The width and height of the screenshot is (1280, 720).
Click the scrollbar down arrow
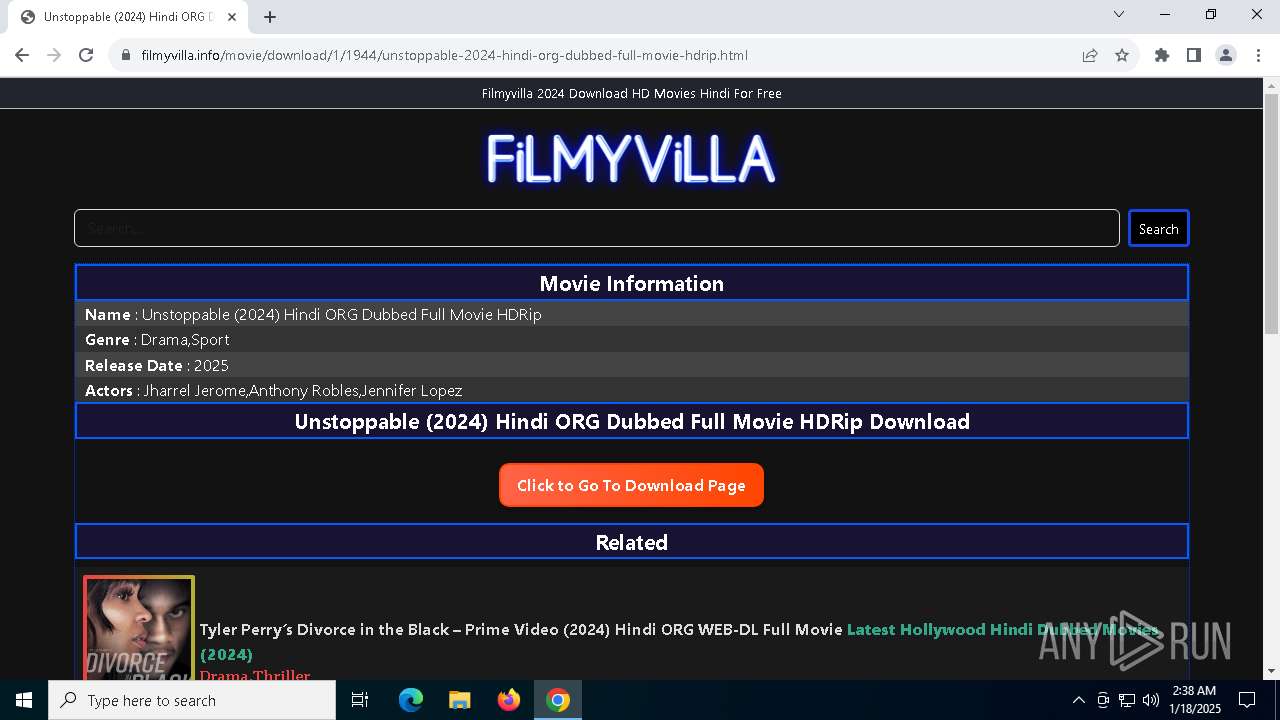pyautogui.click(x=1271, y=671)
